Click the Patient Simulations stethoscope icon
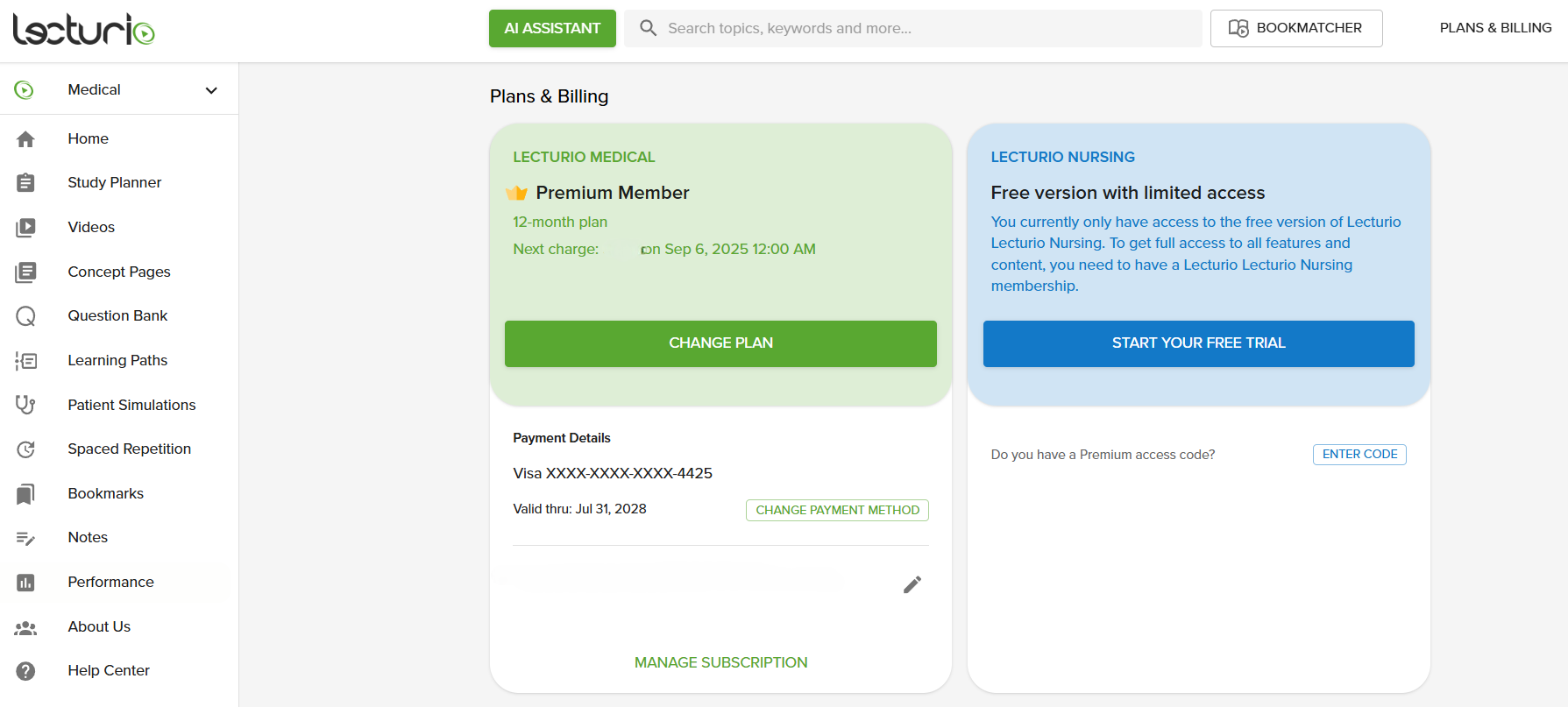This screenshot has height=707, width=1568. click(x=25, y=405)
